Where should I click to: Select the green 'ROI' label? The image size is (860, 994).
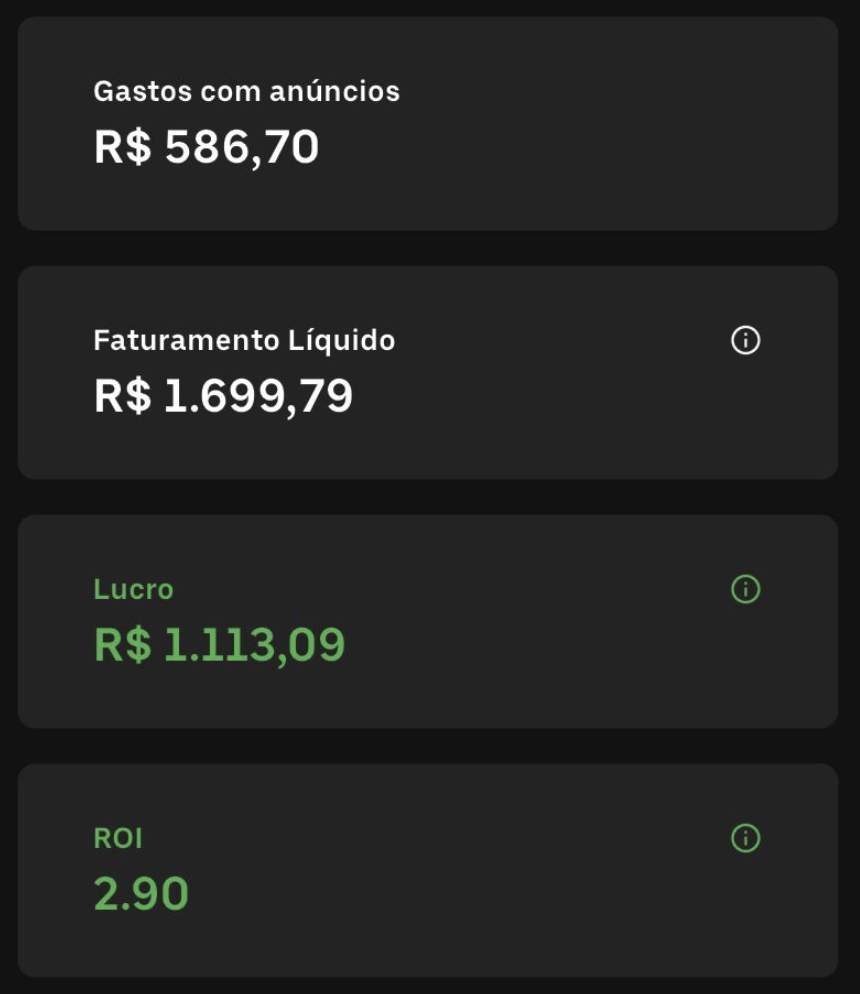tap(118, 838)
